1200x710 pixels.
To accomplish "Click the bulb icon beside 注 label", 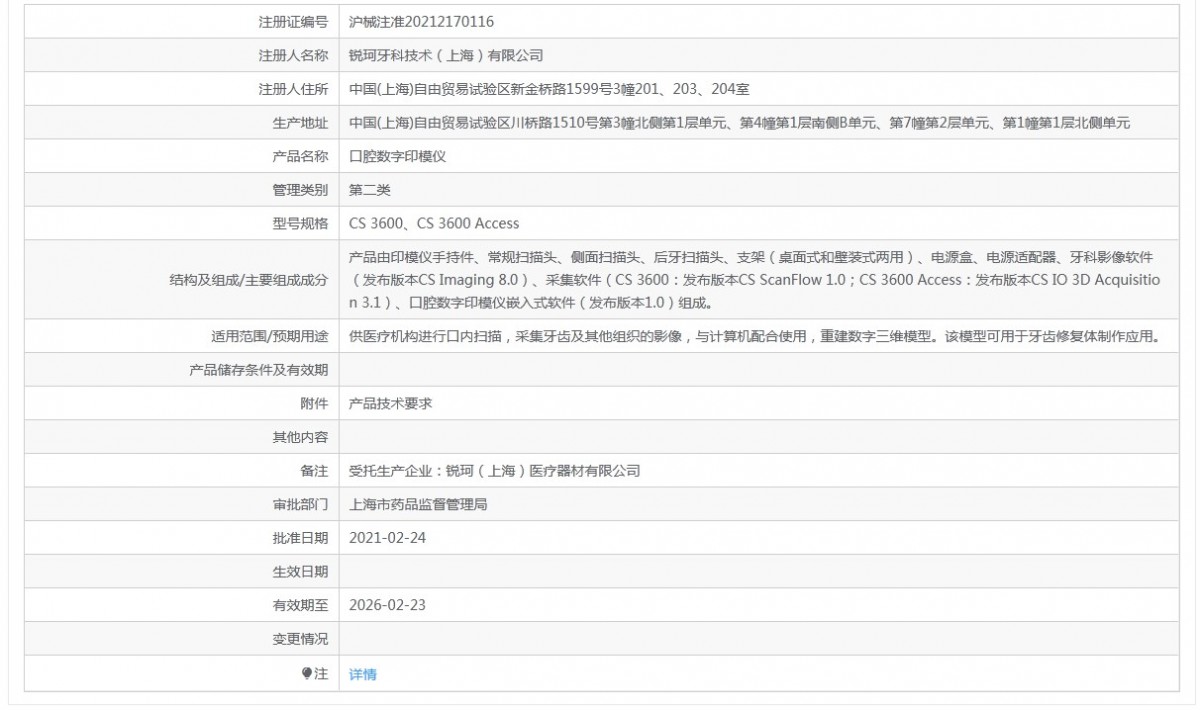I will pos(308,673).
